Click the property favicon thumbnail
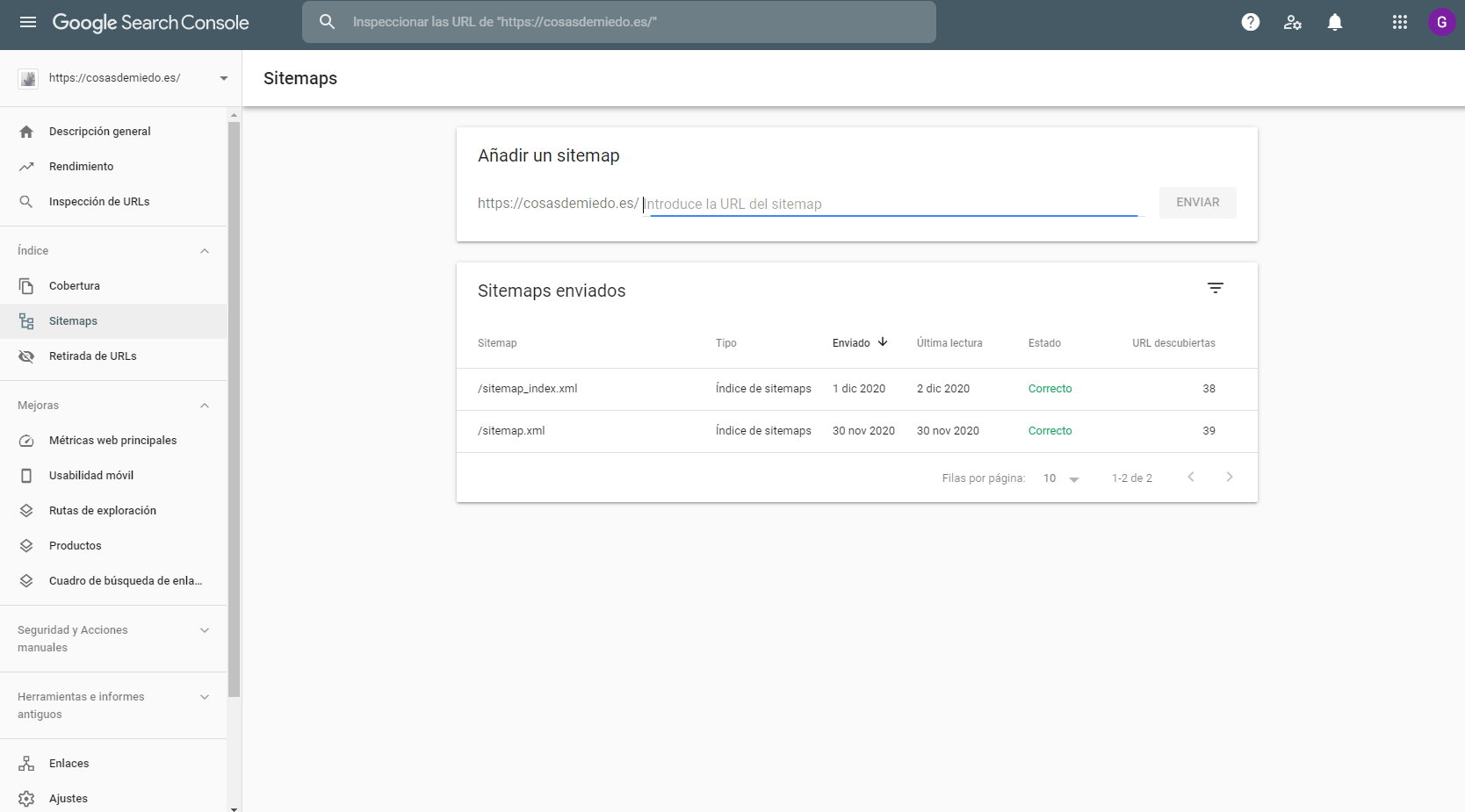This screenshot has width=1465, height=812. click(28, 79)
